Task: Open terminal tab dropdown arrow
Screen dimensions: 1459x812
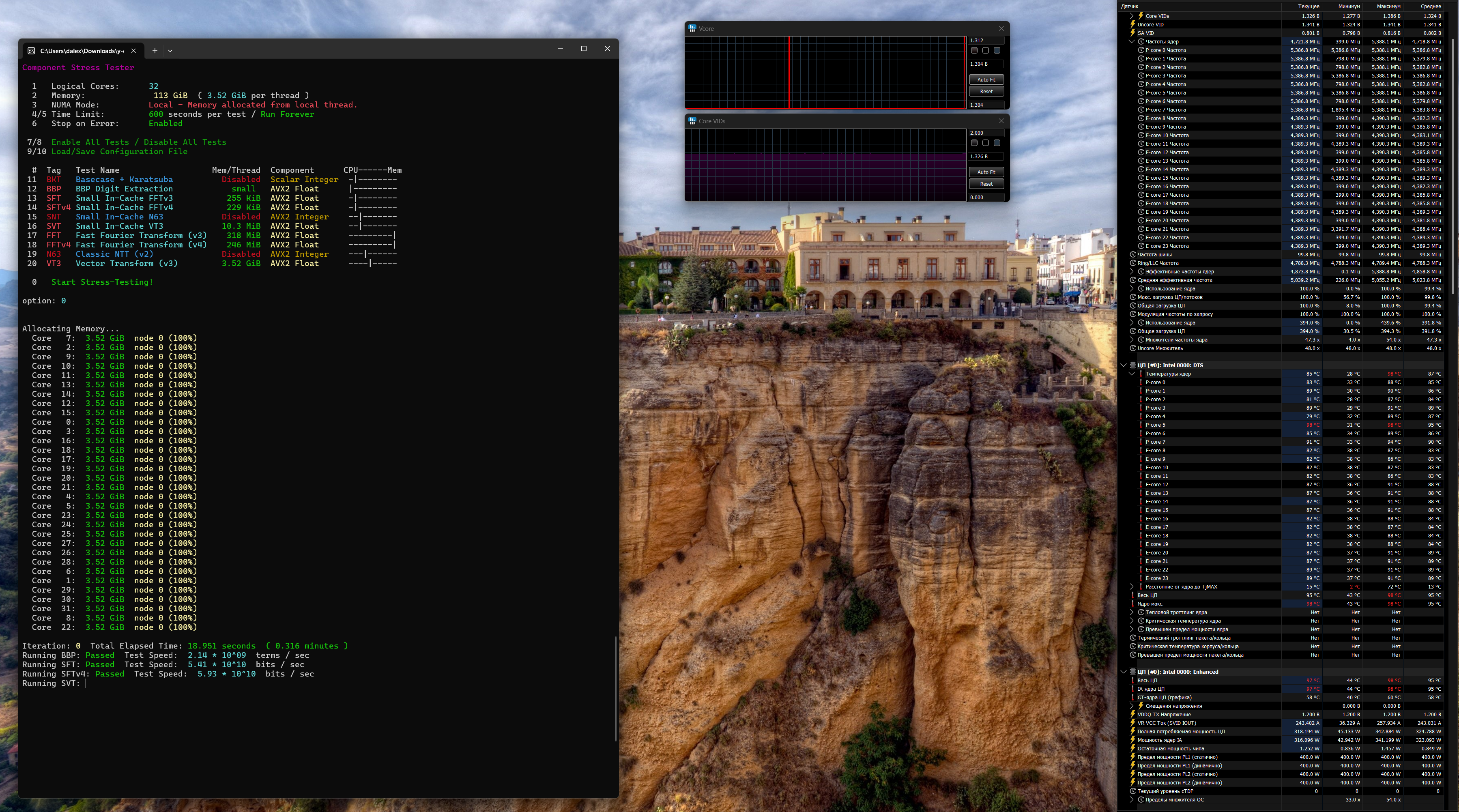Action: (x=170, y=50)
